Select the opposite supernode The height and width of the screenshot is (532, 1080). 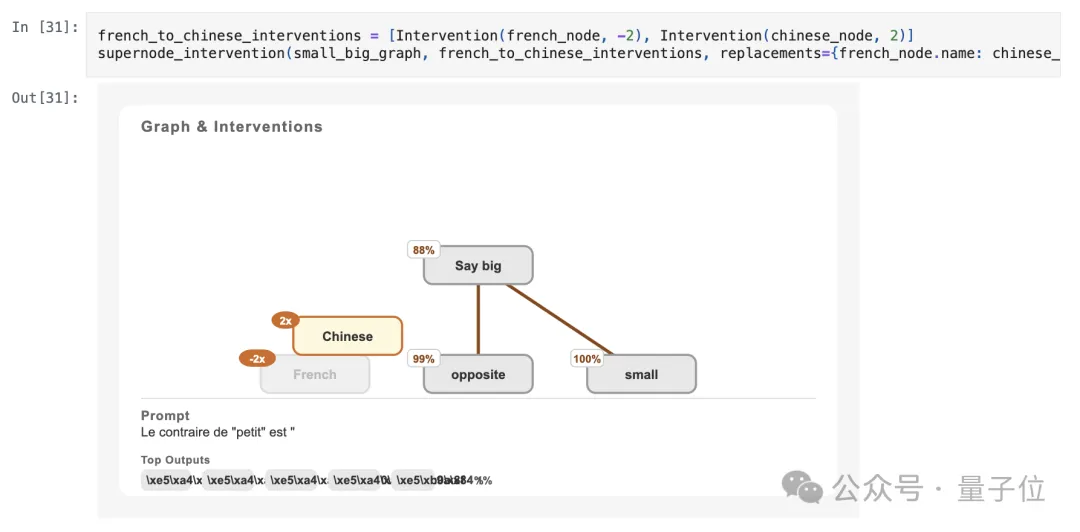coord(478,375)
